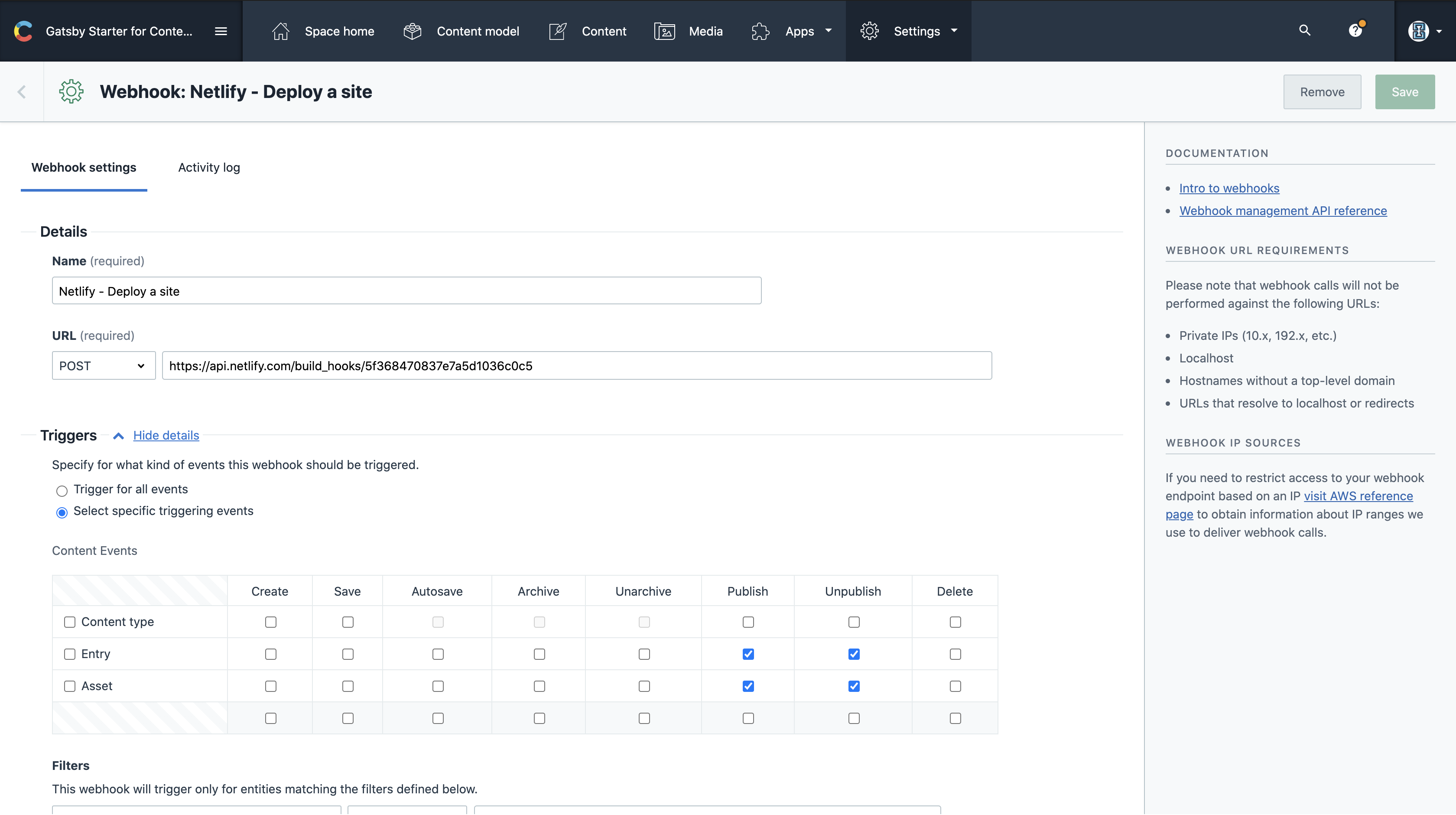The height and width of the screenshot is (815, 1456).
Task: Click the green webhook gear icon
Action: coord(71,91)
